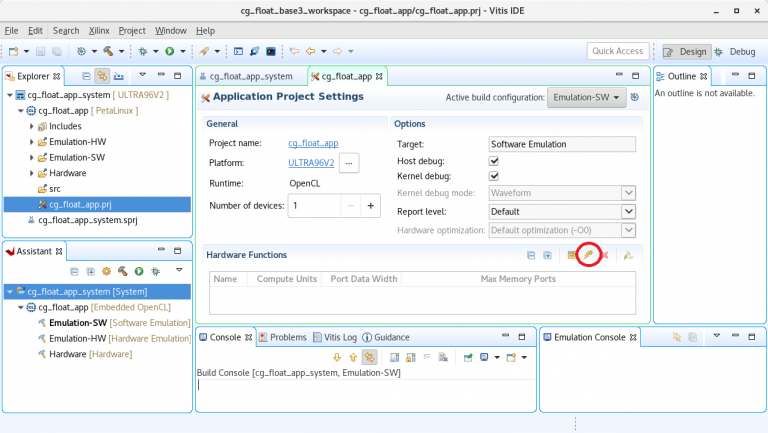
Task: Toggle the Kernel debug checkbox
Action: point(494,177)
